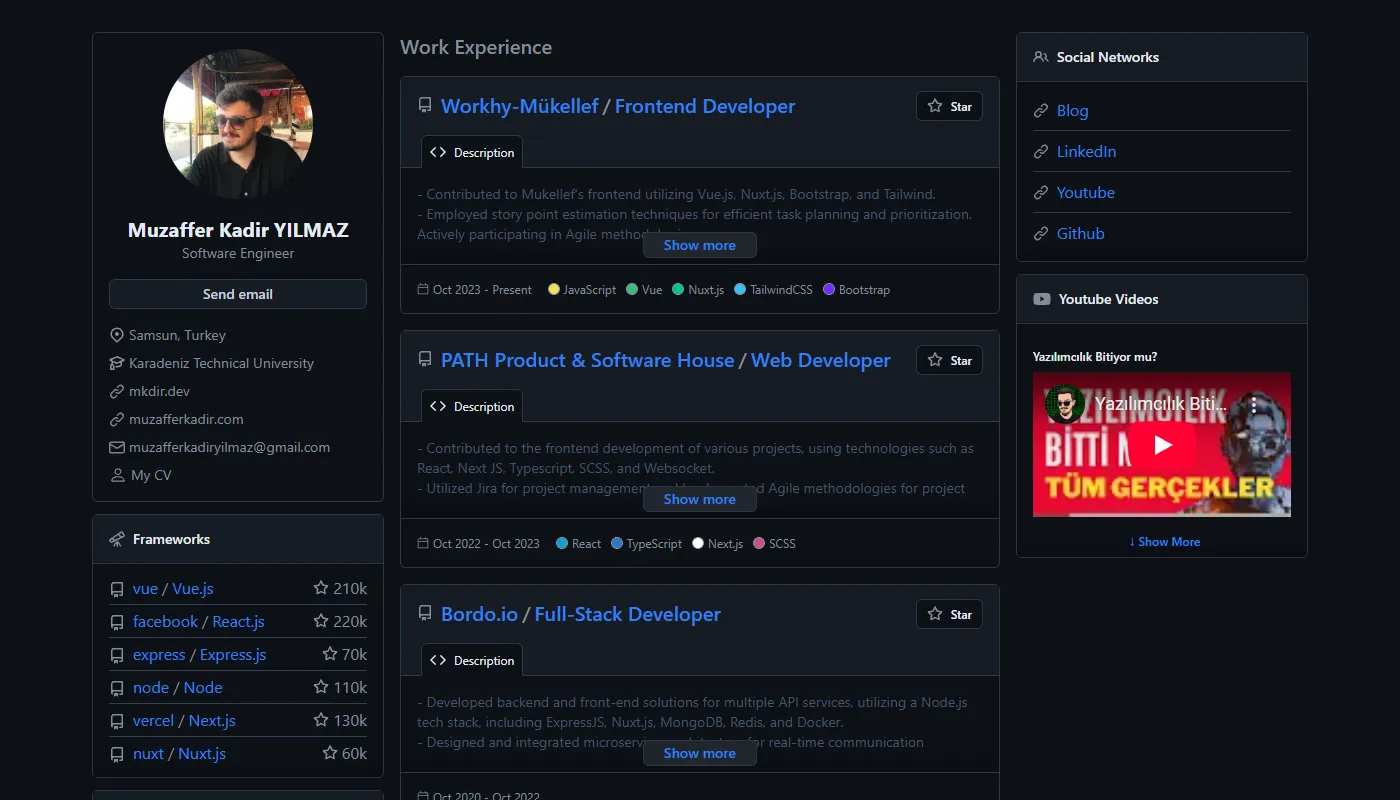The width and height of the screenshot is (1400, 800).
Task: Open the Workhy-Mükellef company link
Action: click(x=520, y=106)
